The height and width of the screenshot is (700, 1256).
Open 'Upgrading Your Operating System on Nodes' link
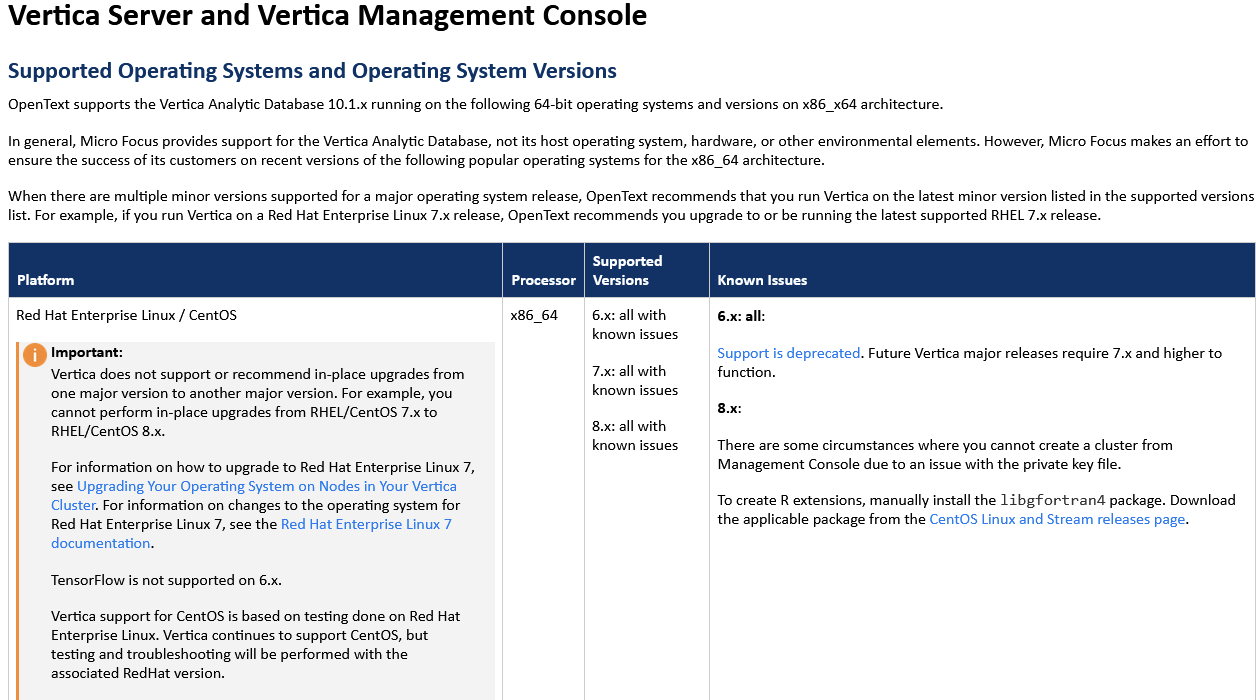[254, 496]
